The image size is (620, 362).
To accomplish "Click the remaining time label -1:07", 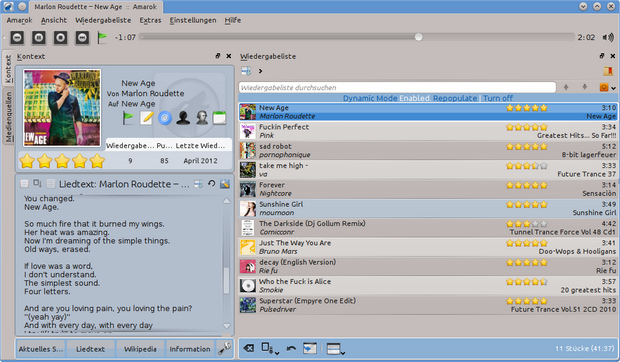I will point(125,38).
